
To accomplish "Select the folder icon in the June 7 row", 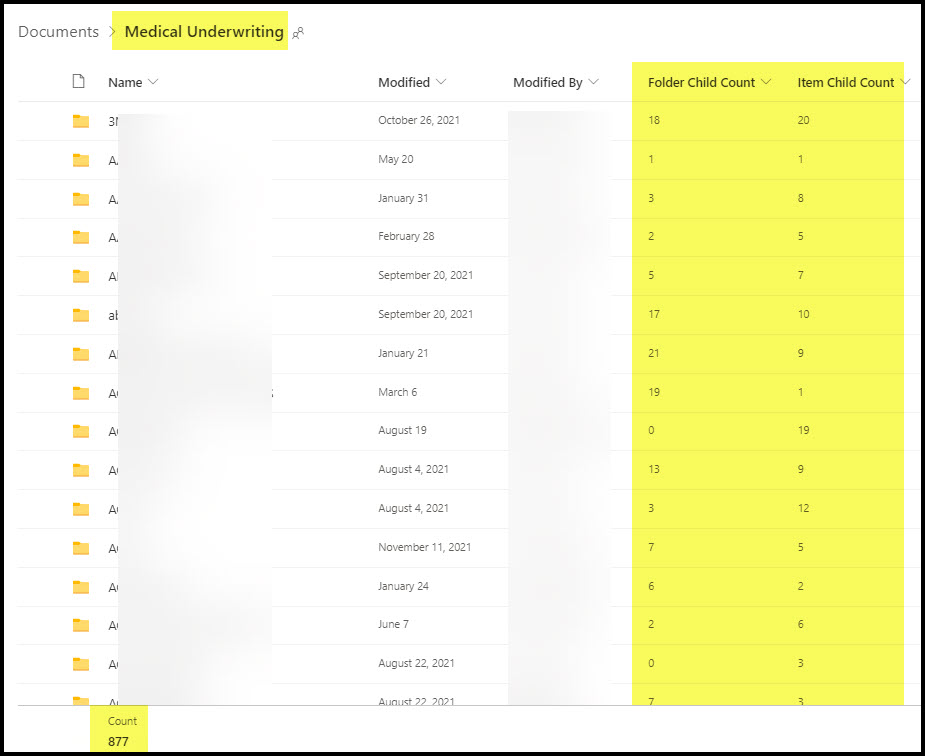I will [81, 625].
